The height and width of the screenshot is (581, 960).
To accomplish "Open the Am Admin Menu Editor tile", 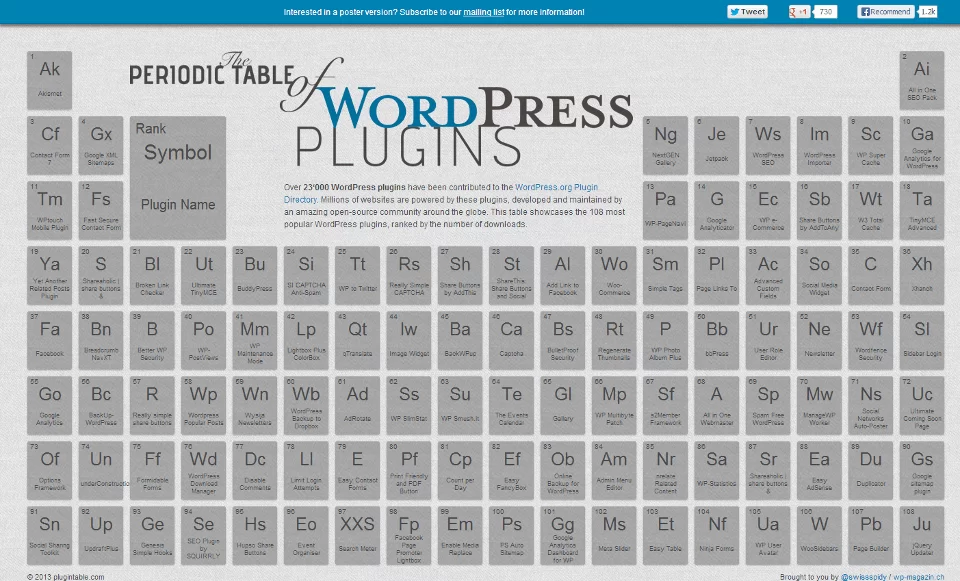I will [614, 470].
